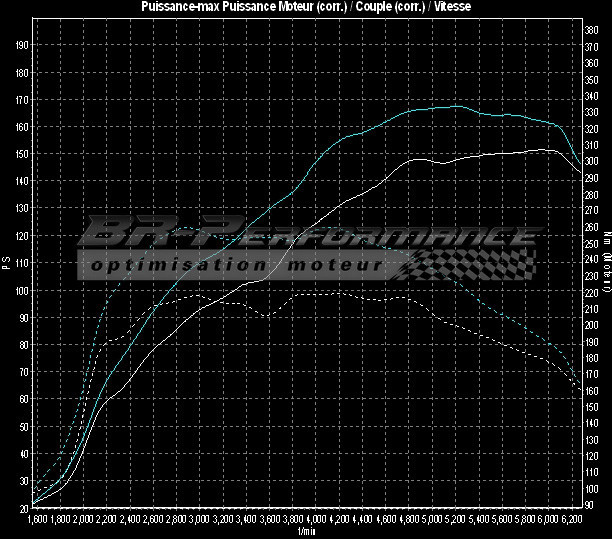
Task: Click the 190 value on left axis
Action: [x=23, y=45]
